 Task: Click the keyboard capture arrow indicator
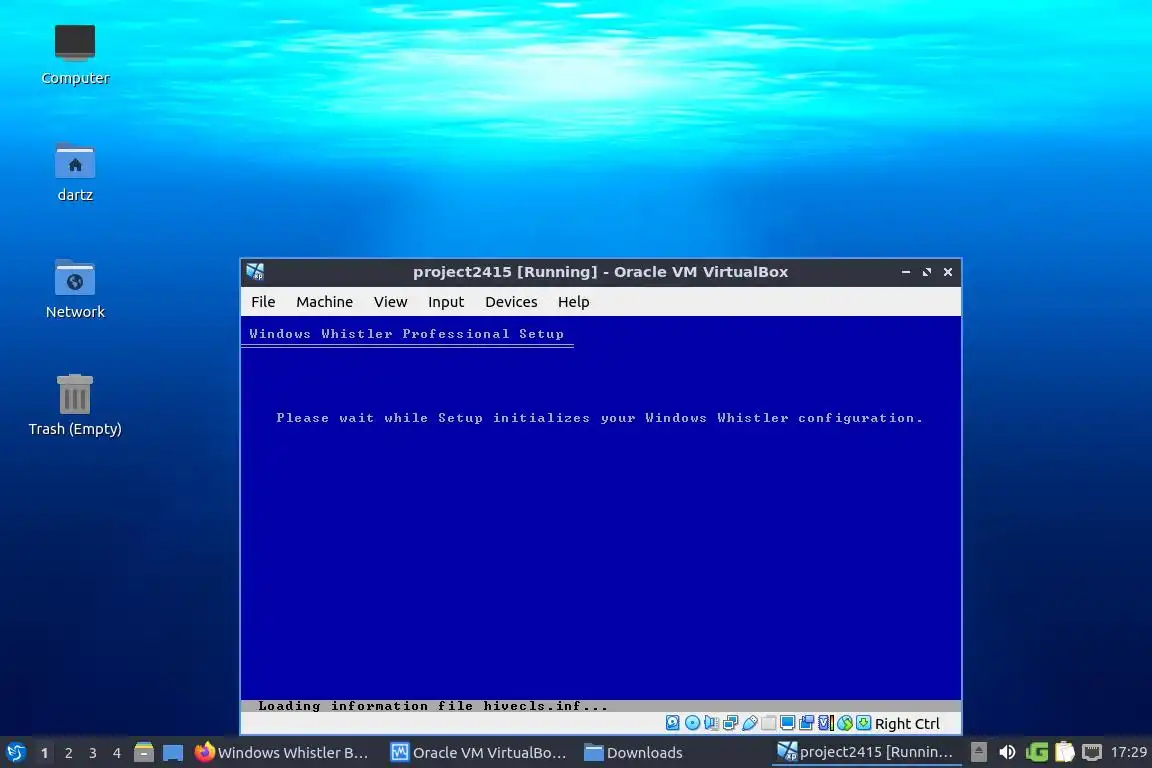pos(864,723)
